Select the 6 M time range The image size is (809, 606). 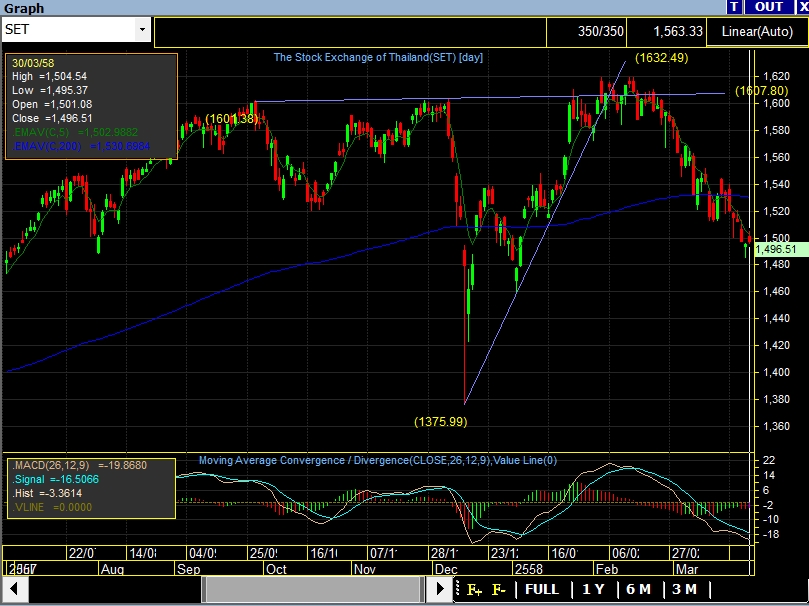(x=638, y=589)
